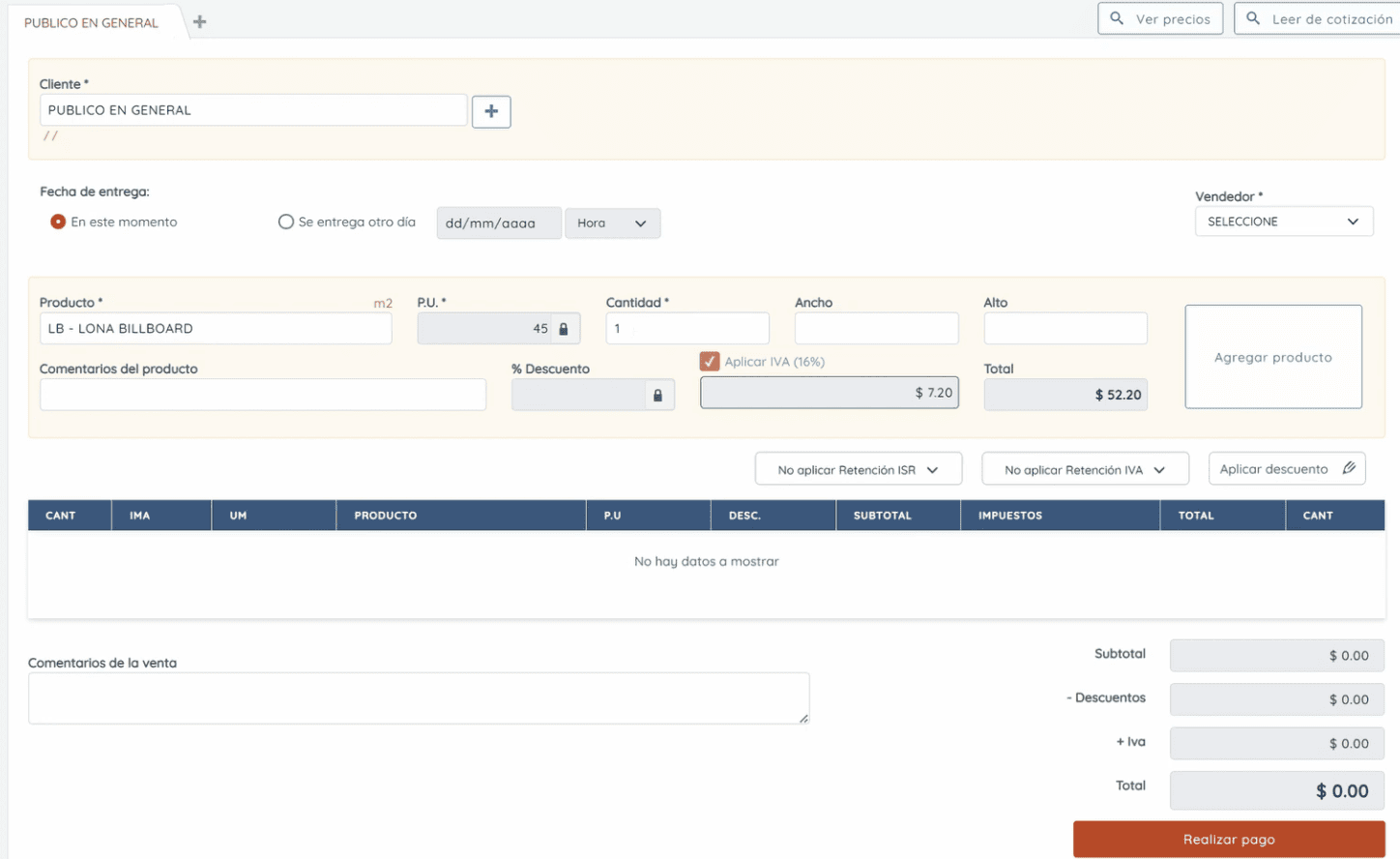Expand the Hora time dropdown
This screenshot has width=1400, height=859.
point(612,223)
